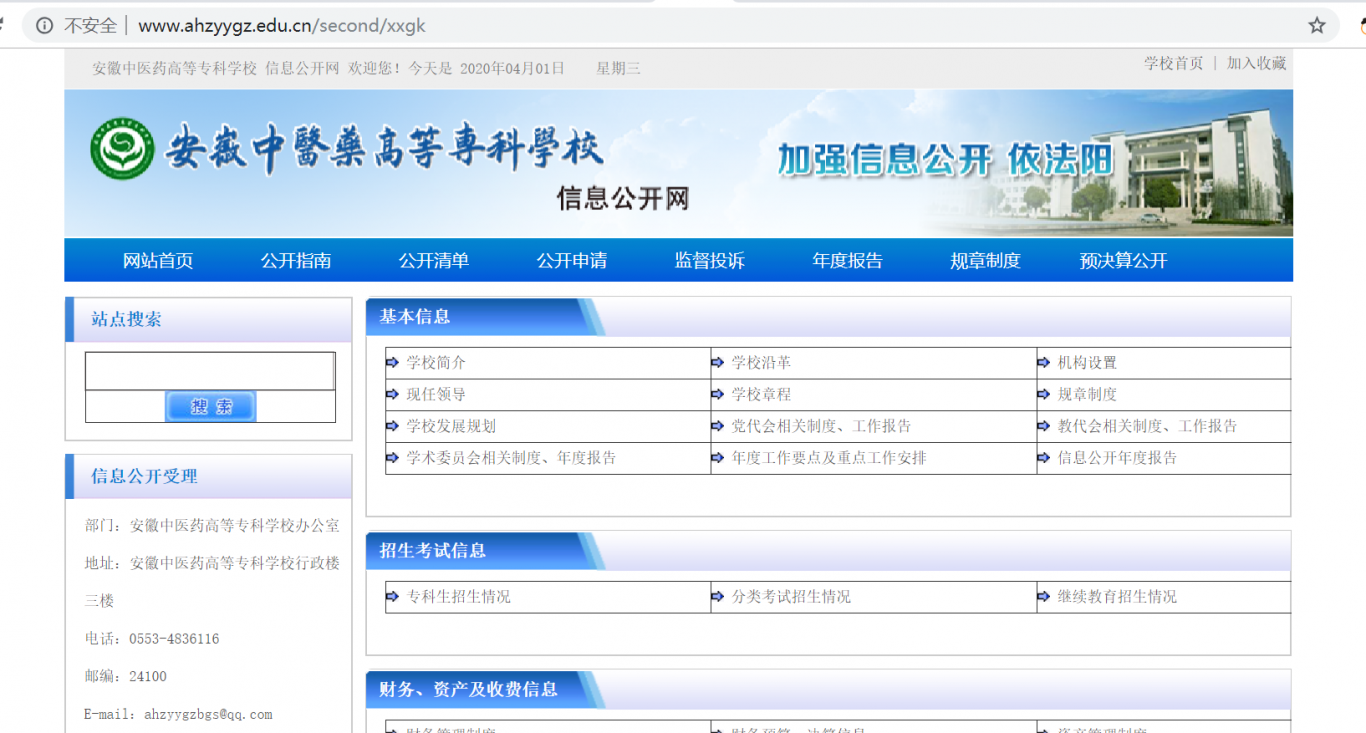Screen dimensions: 1366x733
Task: Open the 机构设置 link
Action: pyautogui.click(x=1087, y=363)
